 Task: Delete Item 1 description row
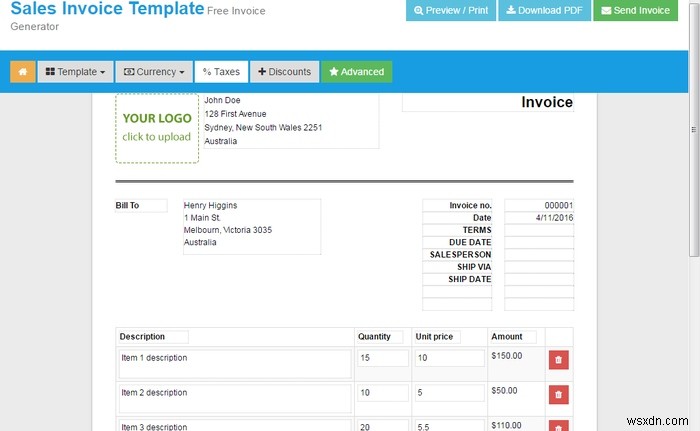coord(558,360)
